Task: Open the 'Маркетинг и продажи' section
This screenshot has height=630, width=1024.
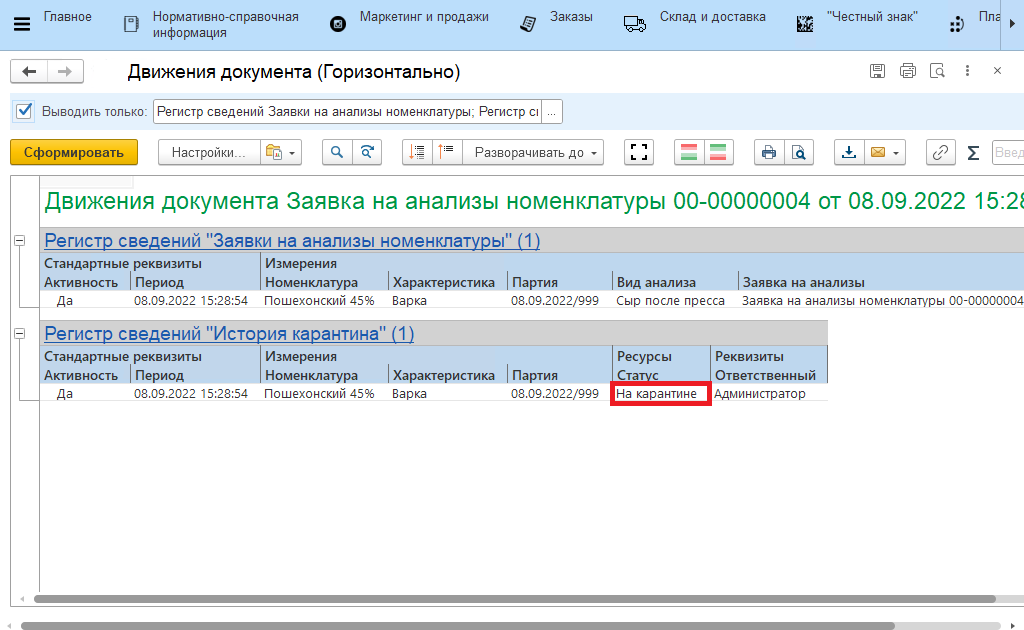Action: coord(424,18)
